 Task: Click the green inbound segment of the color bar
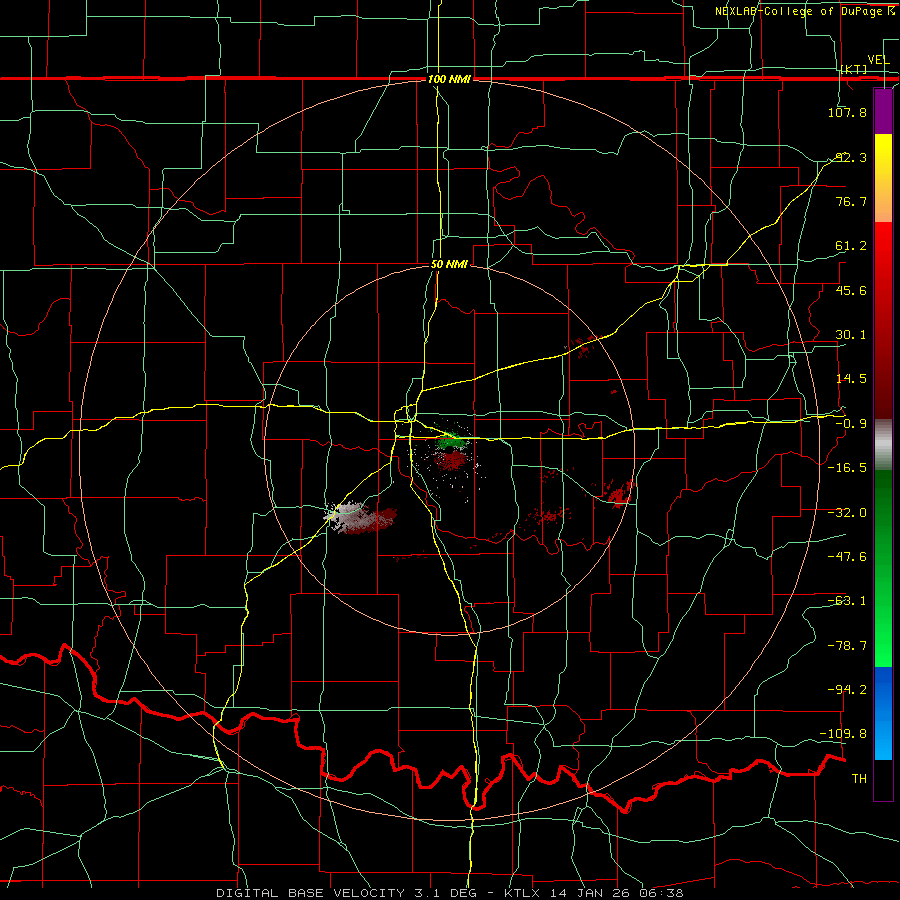click(x=883, y=568)
